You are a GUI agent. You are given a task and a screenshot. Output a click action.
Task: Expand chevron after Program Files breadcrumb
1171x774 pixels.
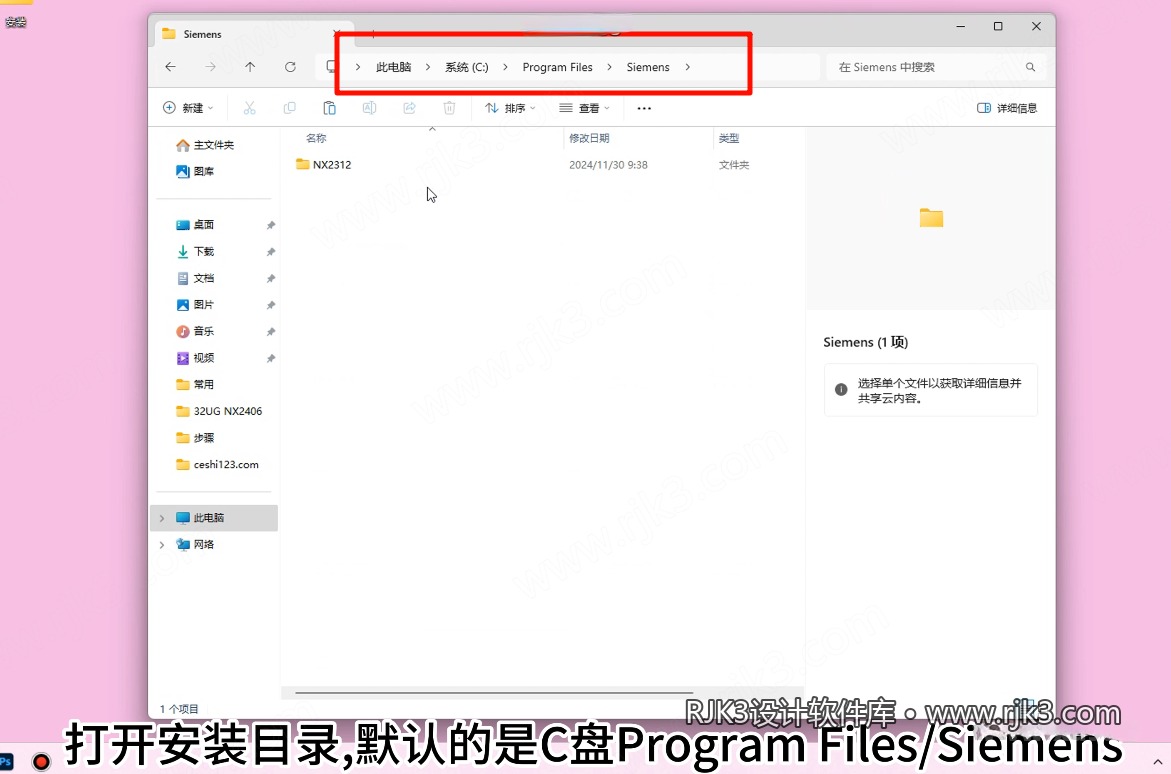point(609,67)
